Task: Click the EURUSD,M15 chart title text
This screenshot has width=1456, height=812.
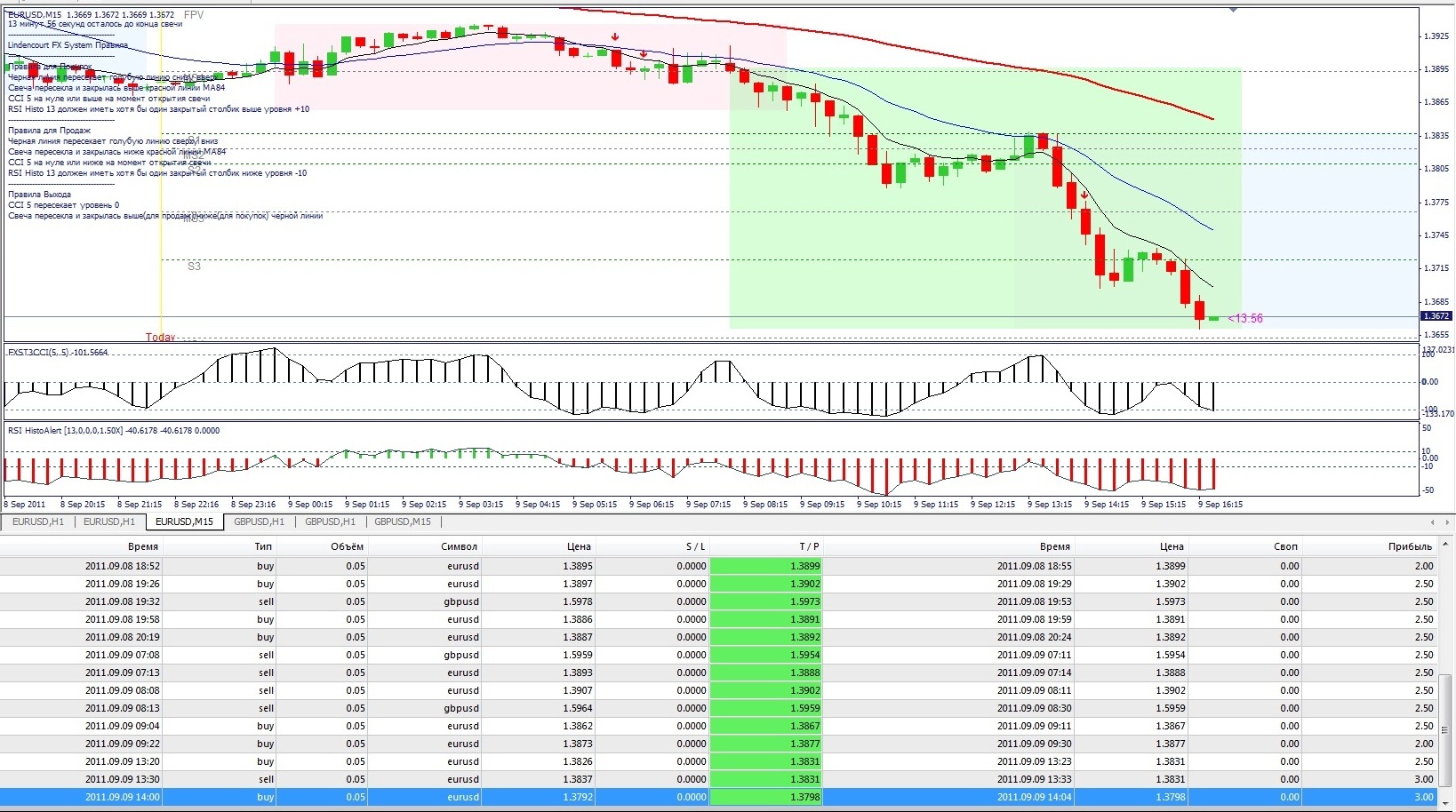Action: click(x=92, y=15)
